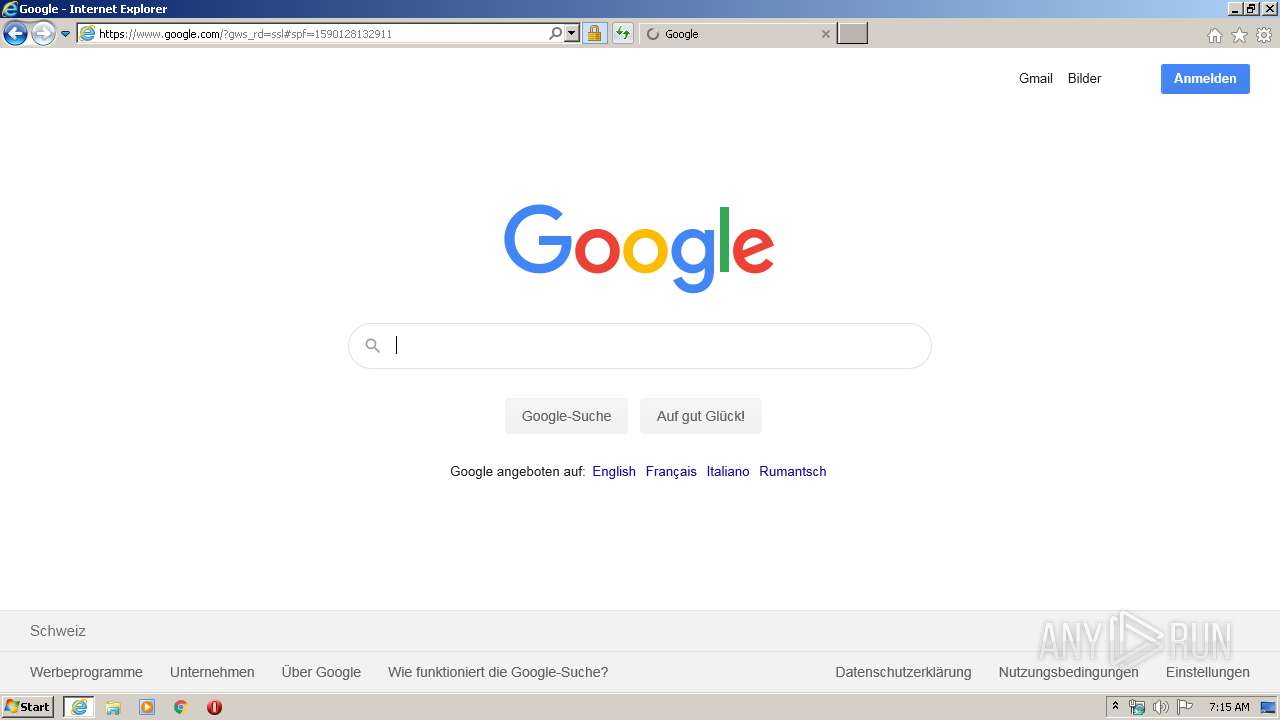Click the Google logo
Screen dimensions: 1280x720
tap(639, 249)
